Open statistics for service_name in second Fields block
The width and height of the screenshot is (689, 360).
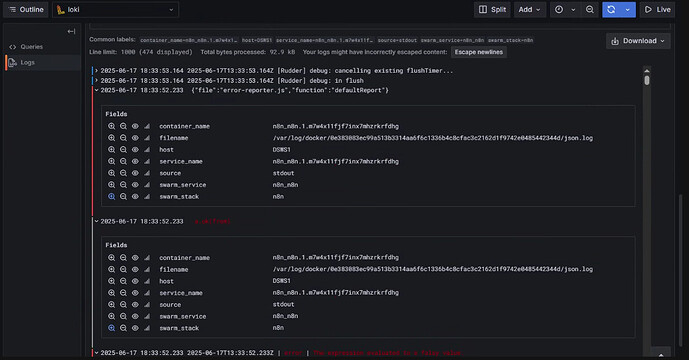tap(147, 293)
